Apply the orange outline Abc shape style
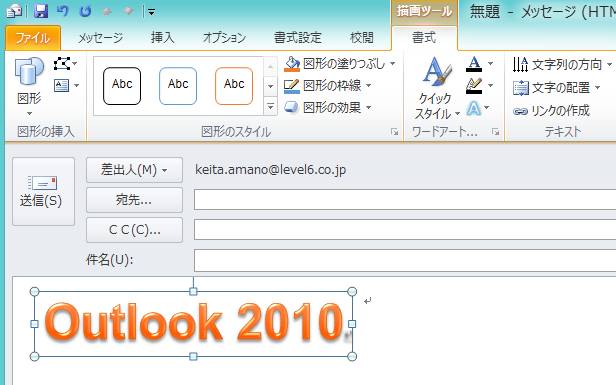The width and height of the screenshot is (616, 385). coord(234,86)
